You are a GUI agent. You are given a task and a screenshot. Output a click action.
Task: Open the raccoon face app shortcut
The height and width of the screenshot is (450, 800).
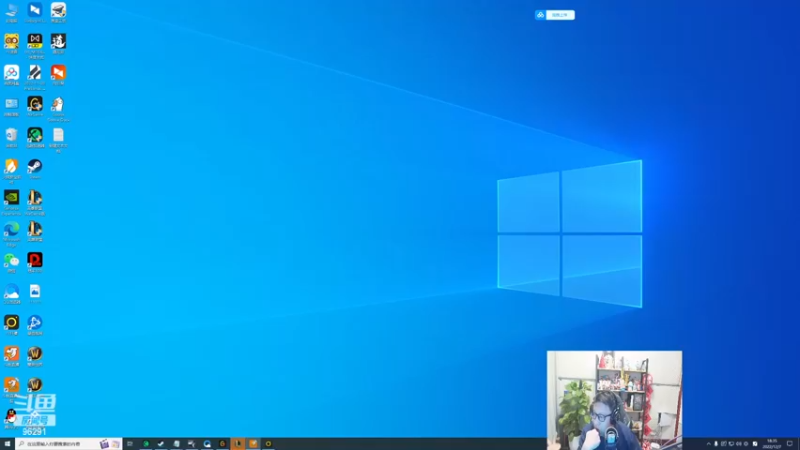[x=11, y=43]
